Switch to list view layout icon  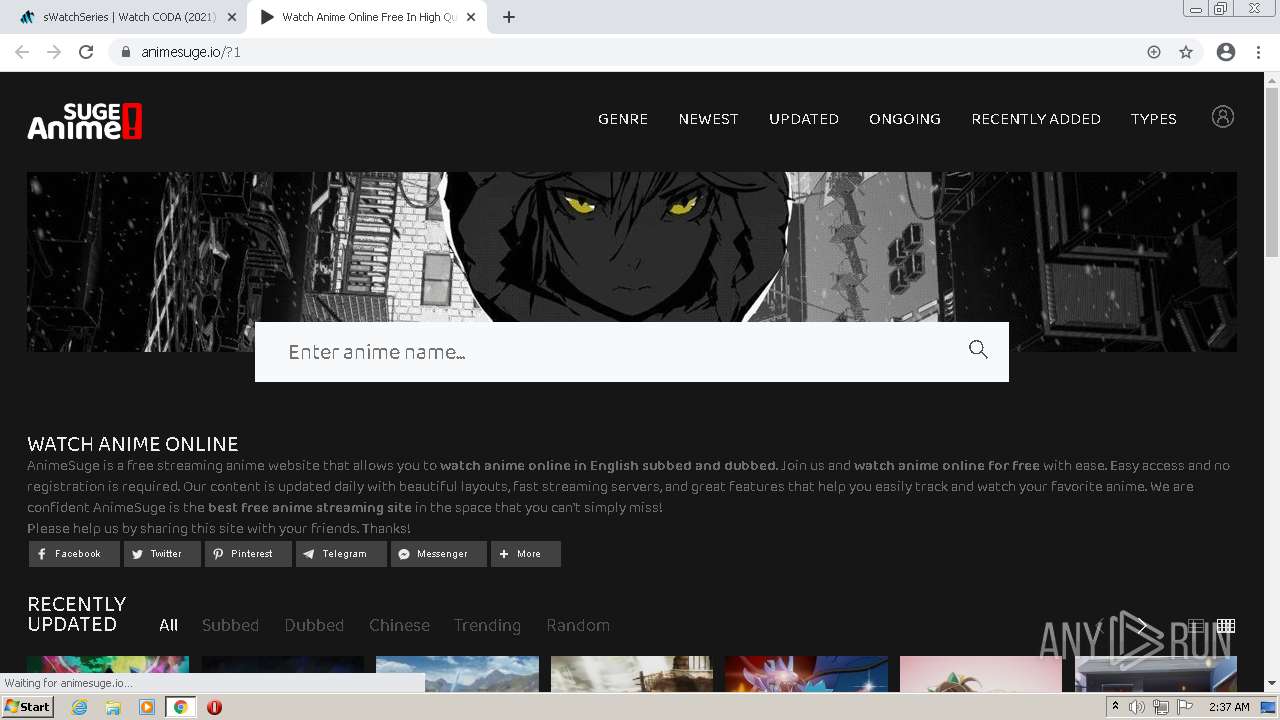click(1196, 626)
